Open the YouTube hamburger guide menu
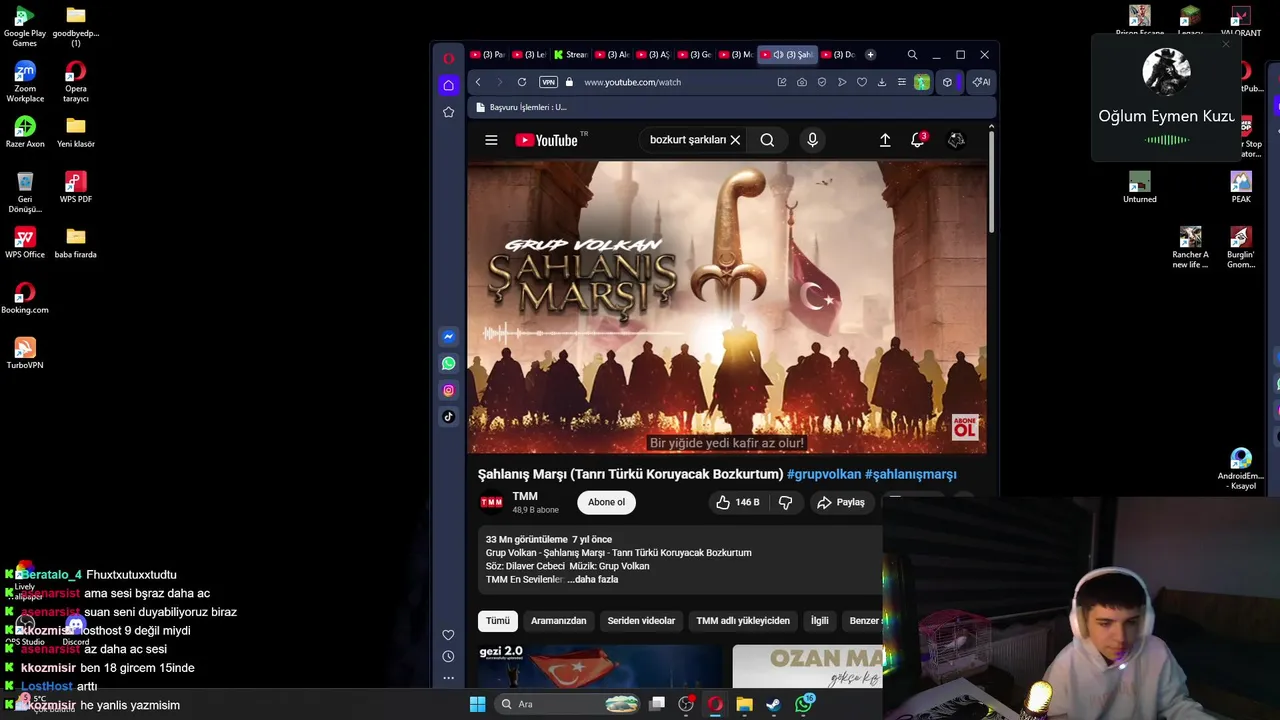 point(491,140)
